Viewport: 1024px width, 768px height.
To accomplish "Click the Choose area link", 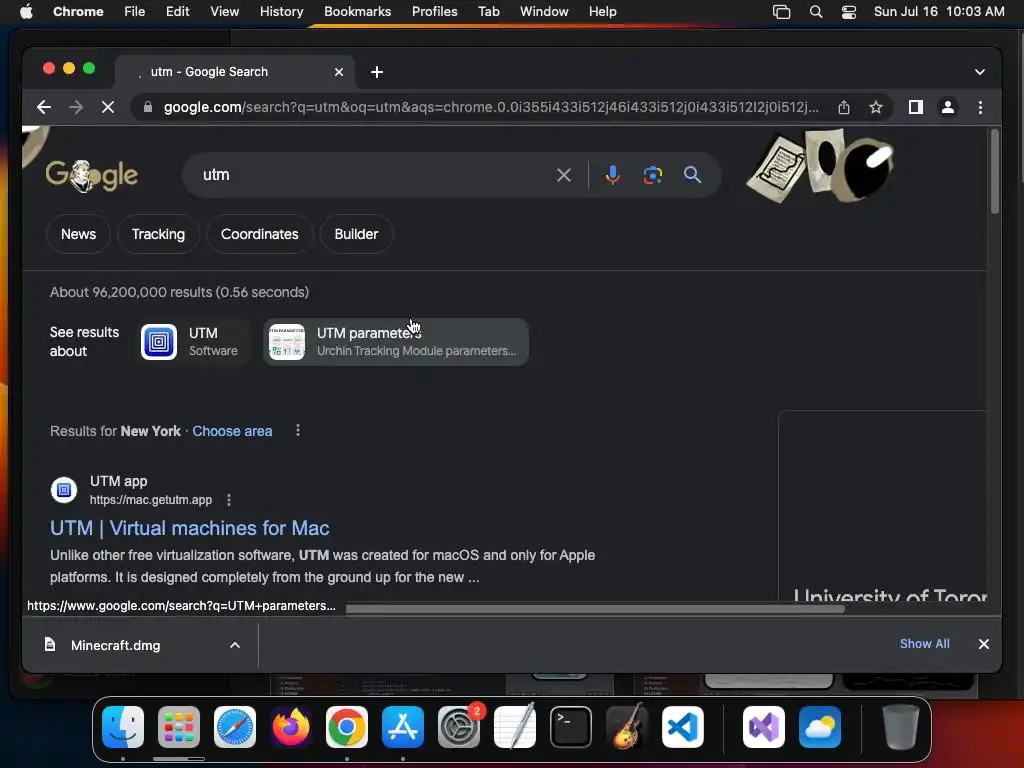I will click(232, 431).
